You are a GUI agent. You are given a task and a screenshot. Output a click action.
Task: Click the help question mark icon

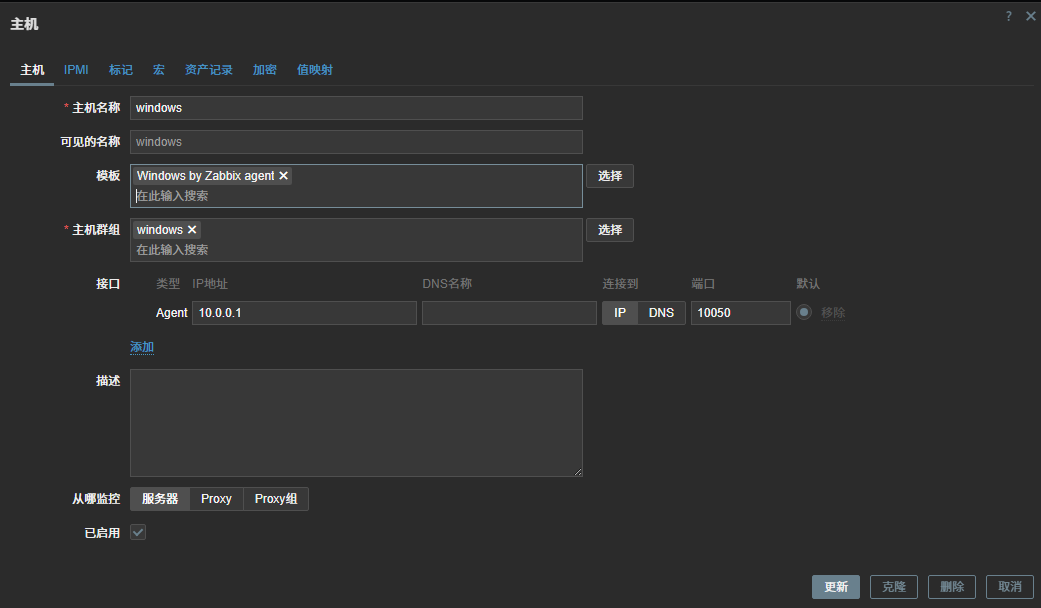(x=1009, y=16)
